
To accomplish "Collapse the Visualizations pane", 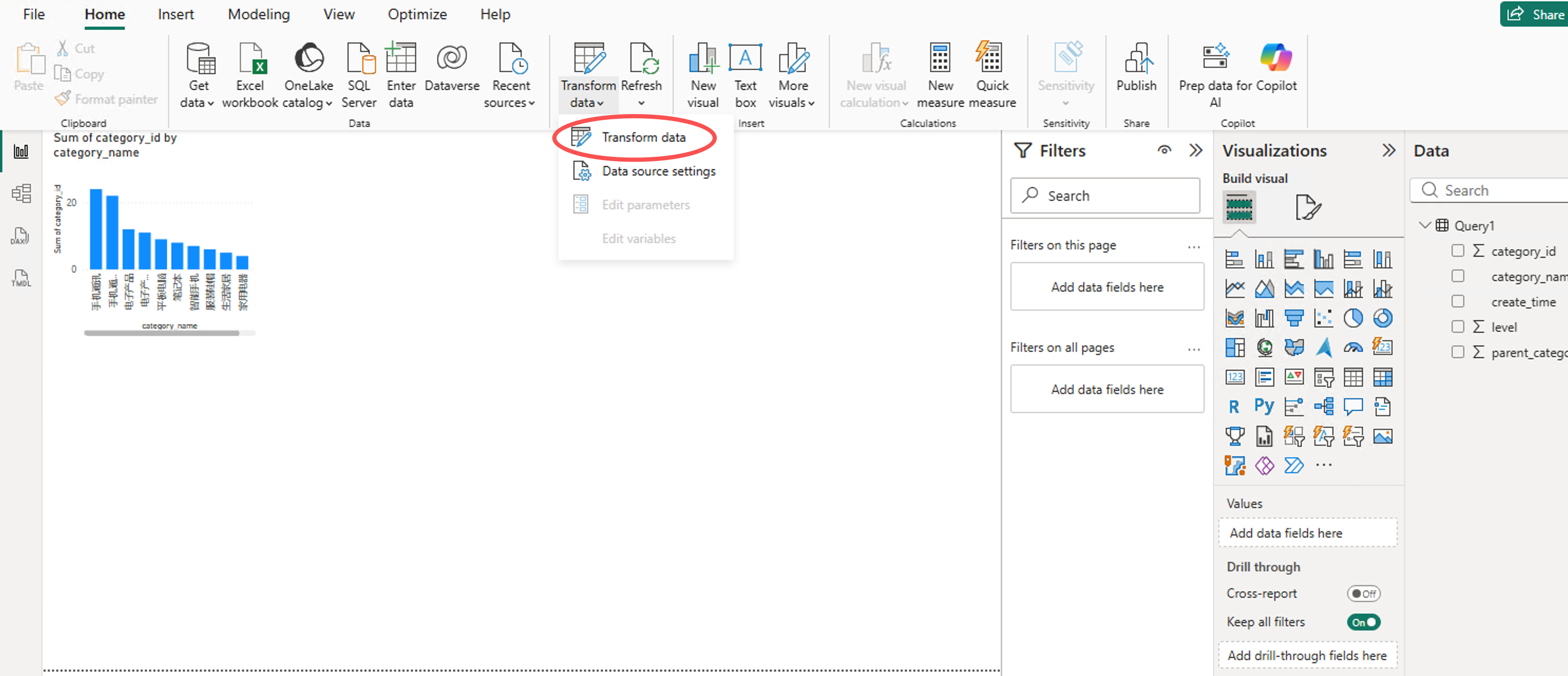I will coord(1388,151).
